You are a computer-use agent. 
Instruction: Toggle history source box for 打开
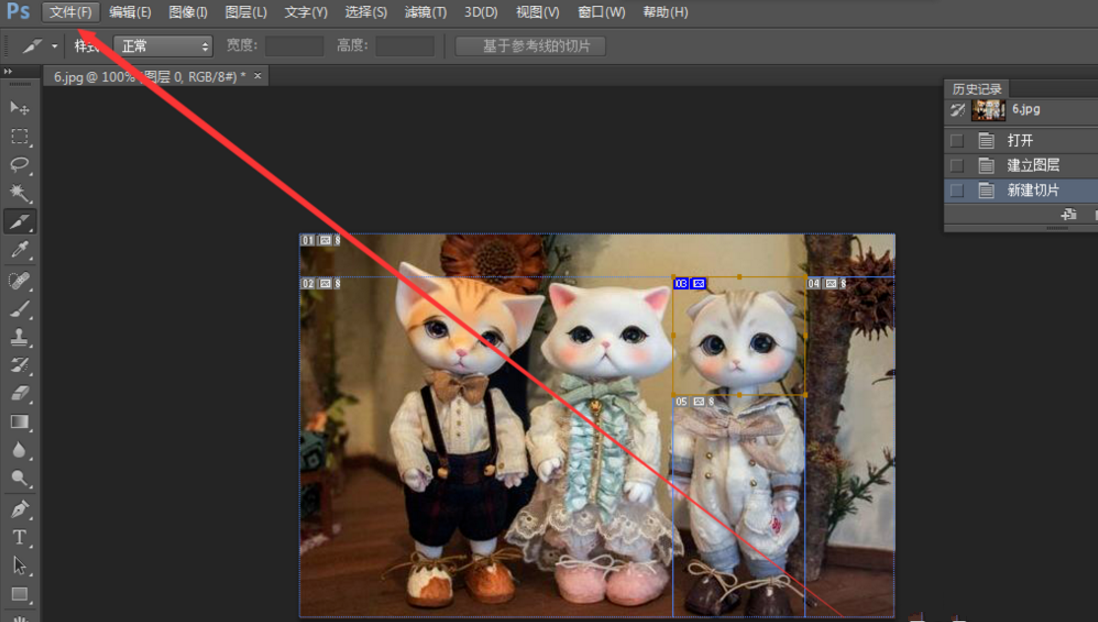(x=957, y=141)
